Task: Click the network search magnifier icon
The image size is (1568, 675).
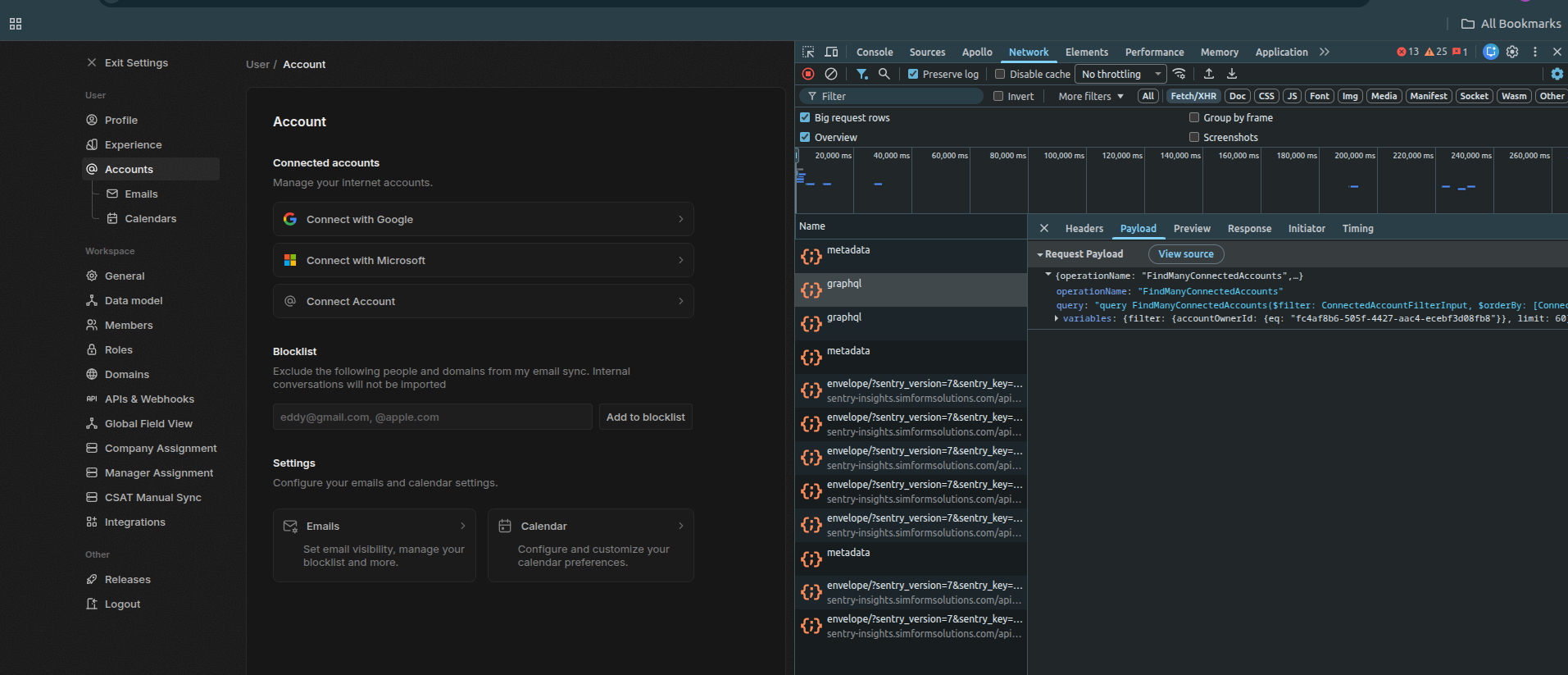Action: point(884,74)
